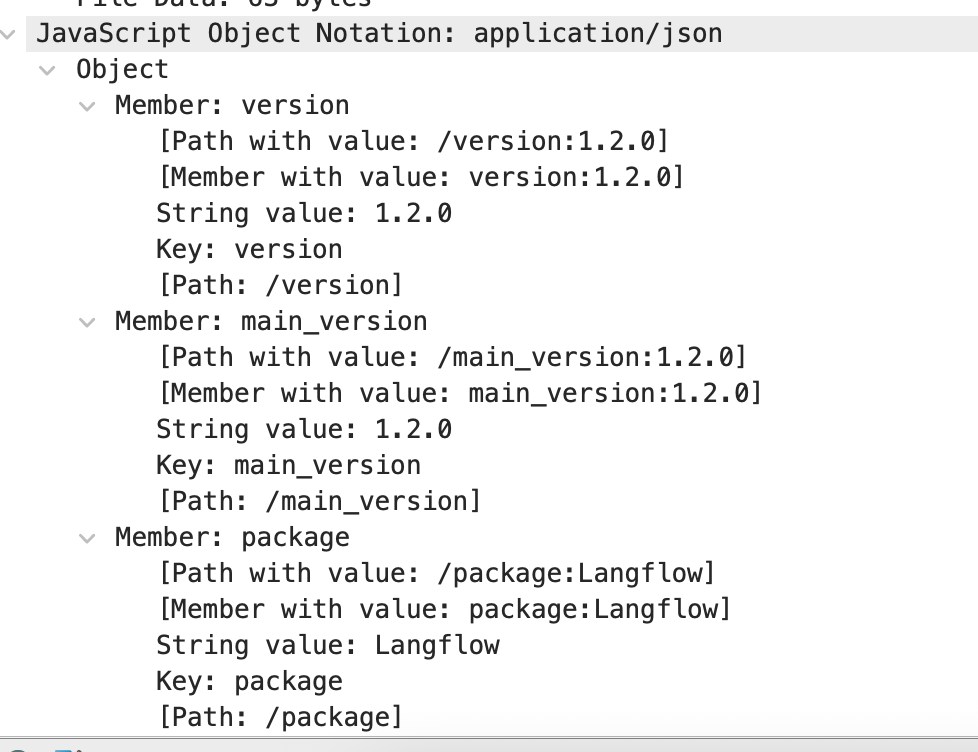
Task: Click Member with value main_version:1.2.0 line
Action: [x=459, y=393]
